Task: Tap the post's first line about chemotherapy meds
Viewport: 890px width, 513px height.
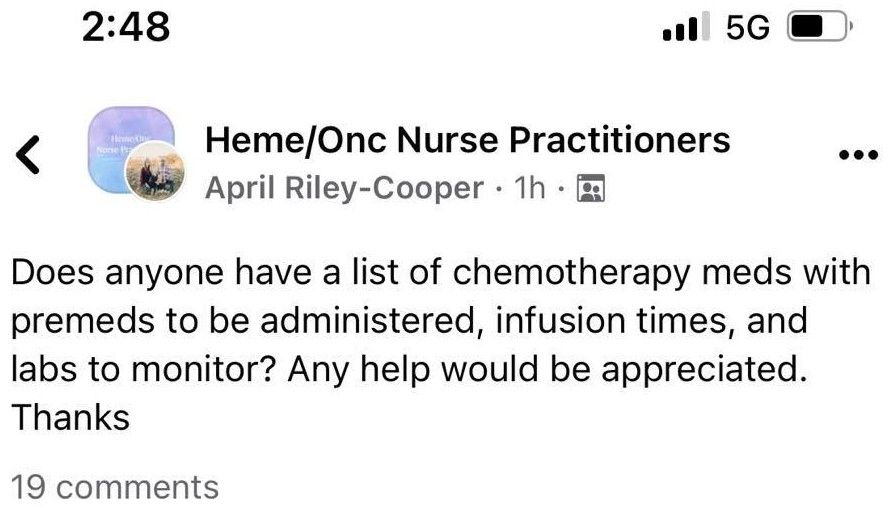Action: coord(441,273)
